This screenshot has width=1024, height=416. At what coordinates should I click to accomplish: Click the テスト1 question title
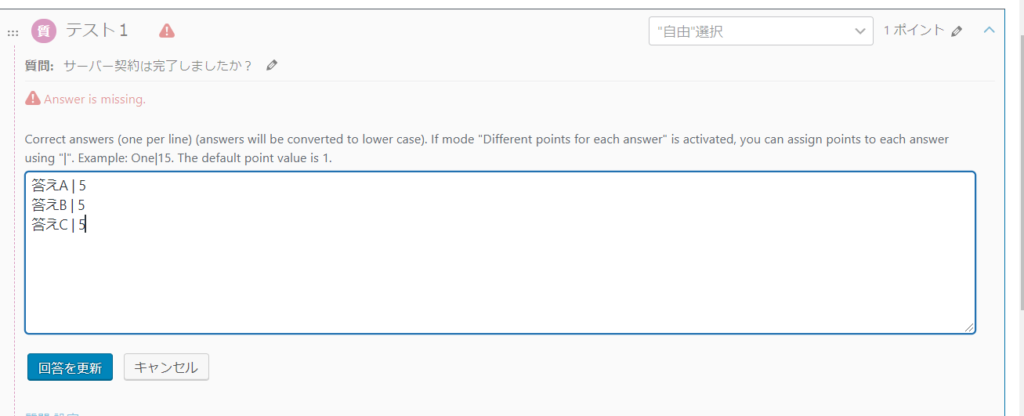coord(96,31)
